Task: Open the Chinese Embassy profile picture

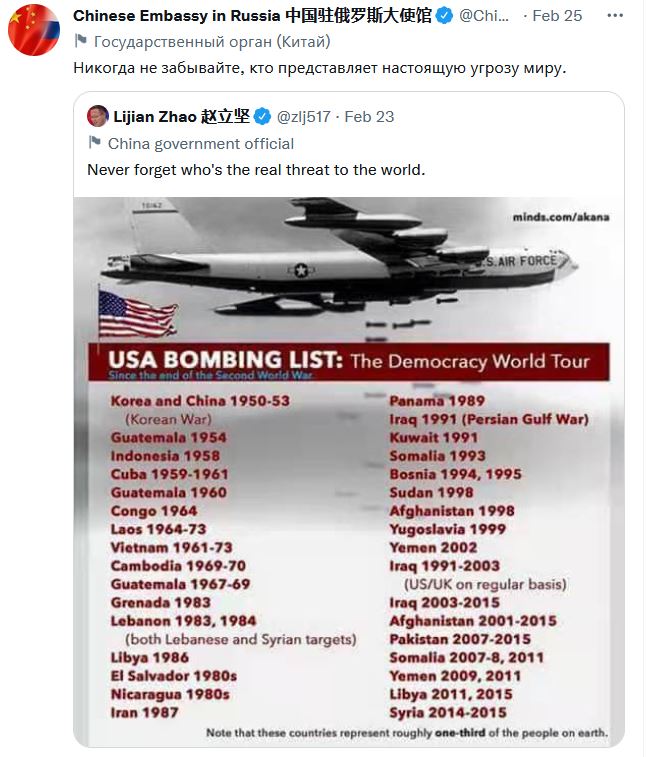Action: (x=34, y=29)
